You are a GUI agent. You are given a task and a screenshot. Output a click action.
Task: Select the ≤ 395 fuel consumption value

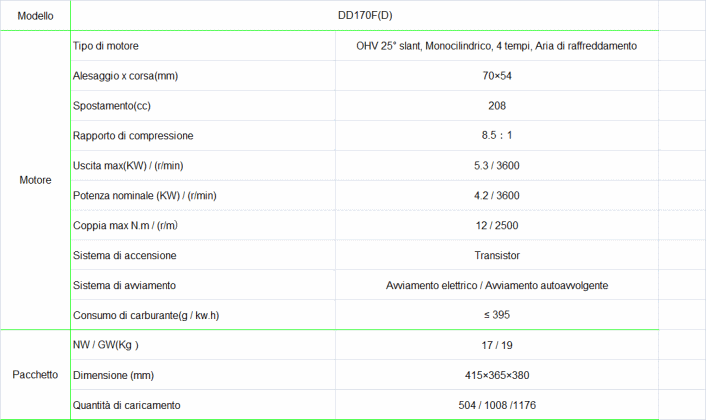click(496, 316)
